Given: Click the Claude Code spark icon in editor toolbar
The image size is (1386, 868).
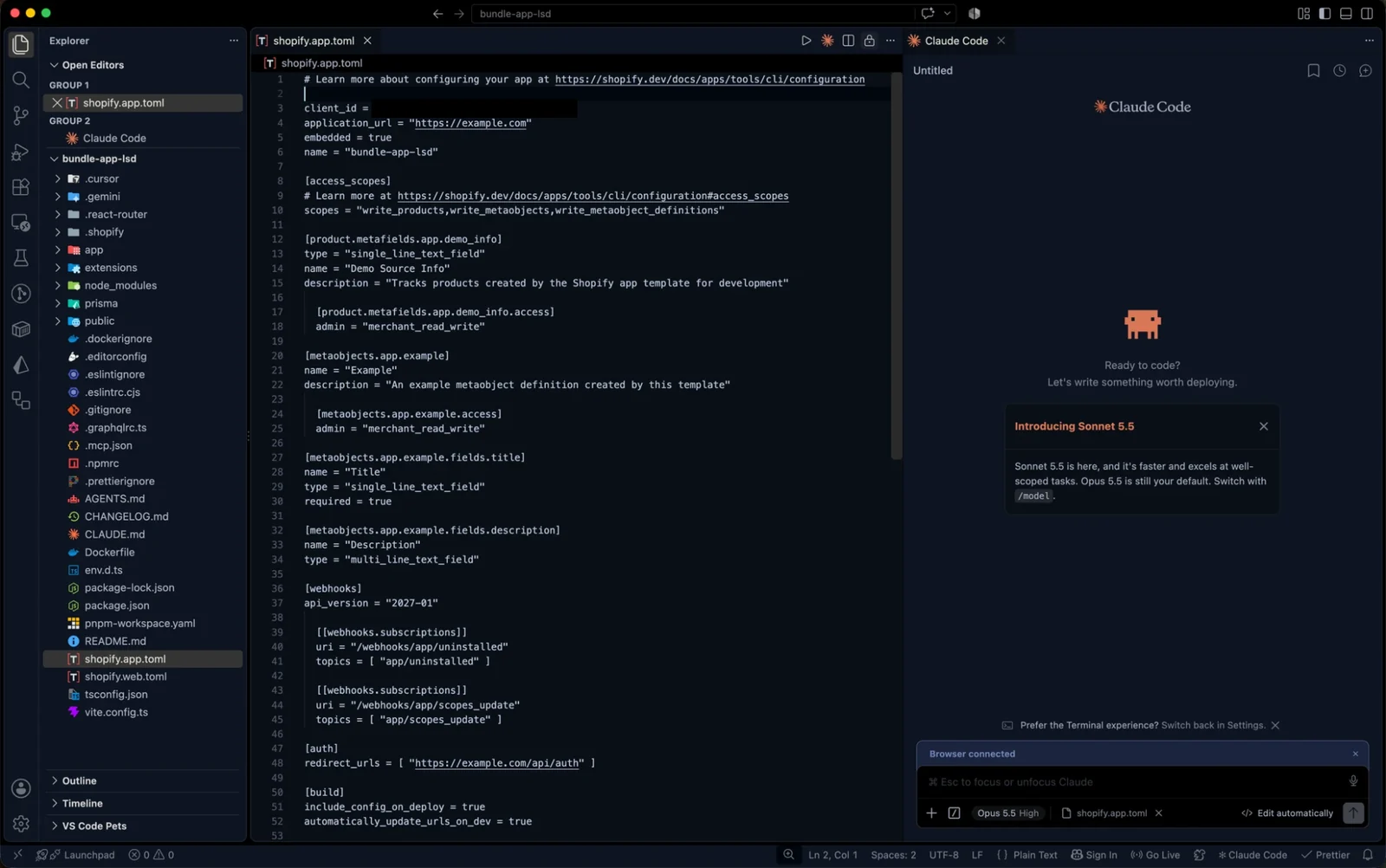Looking at the screenshot, I should 827,41.
